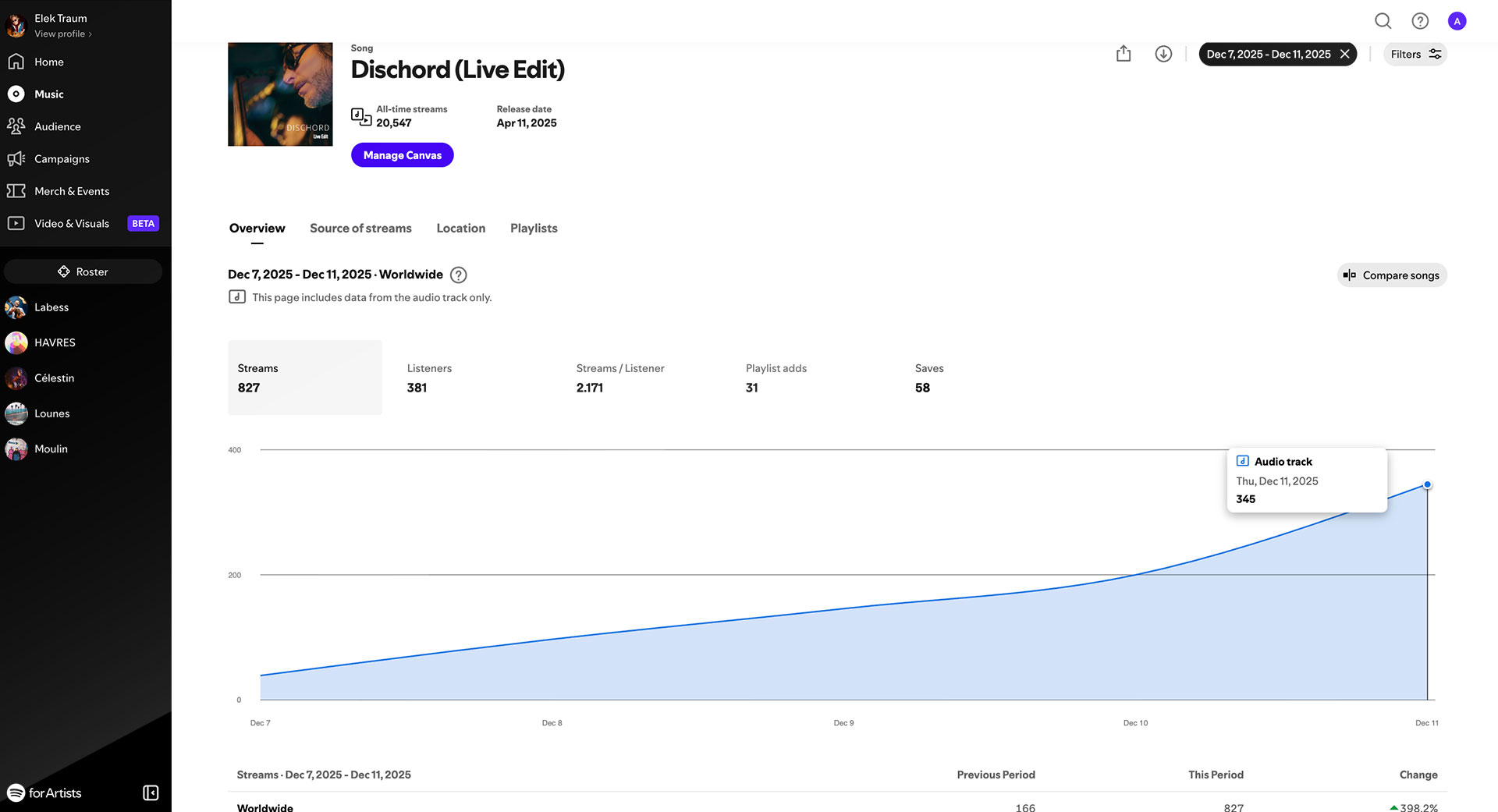Click the Dec 11 data point on chart
The width and height of the screenshot is (1498, 812).
(1427, 485)
